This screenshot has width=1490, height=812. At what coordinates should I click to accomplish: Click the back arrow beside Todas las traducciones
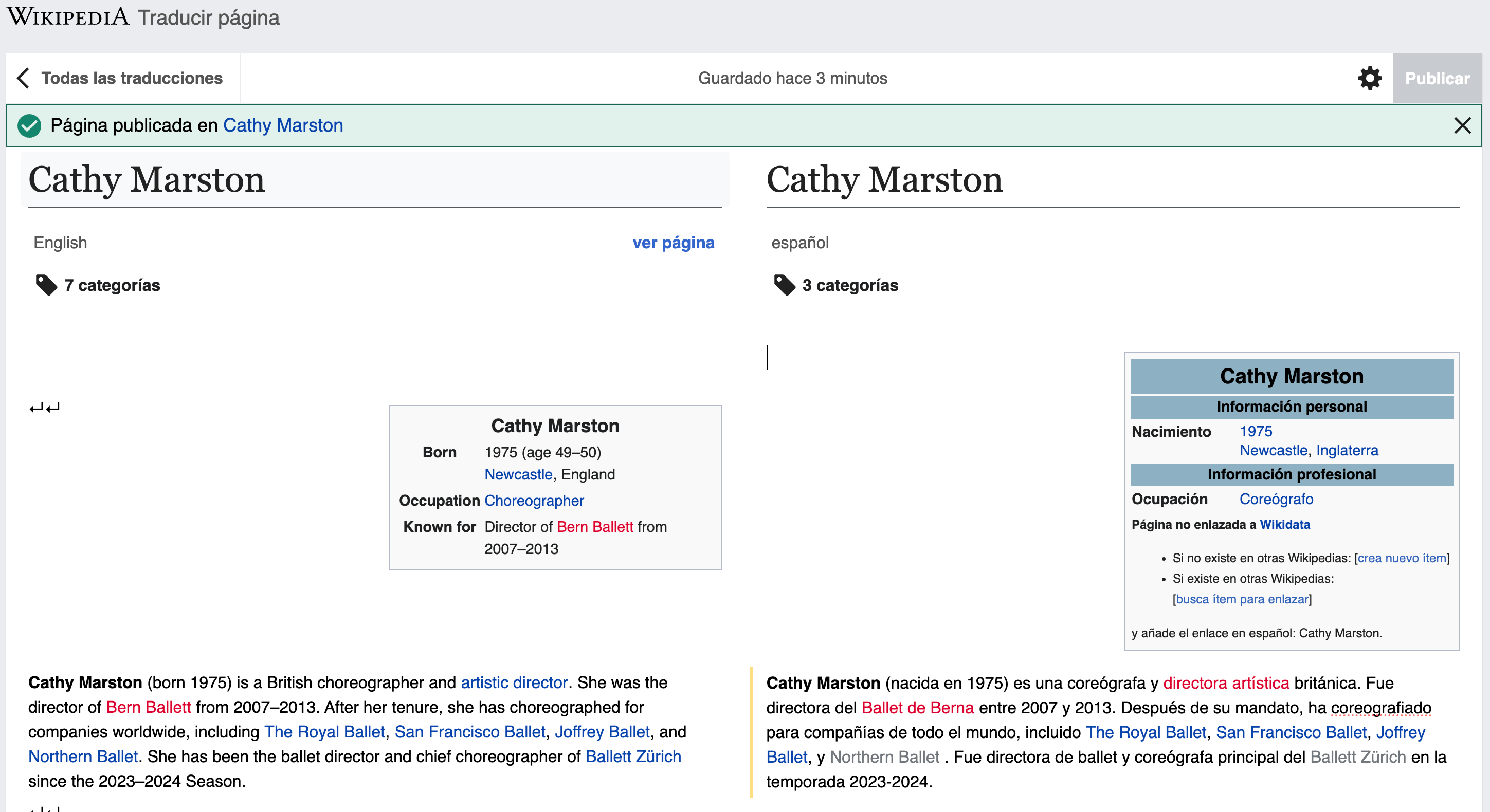click(24, 78)
